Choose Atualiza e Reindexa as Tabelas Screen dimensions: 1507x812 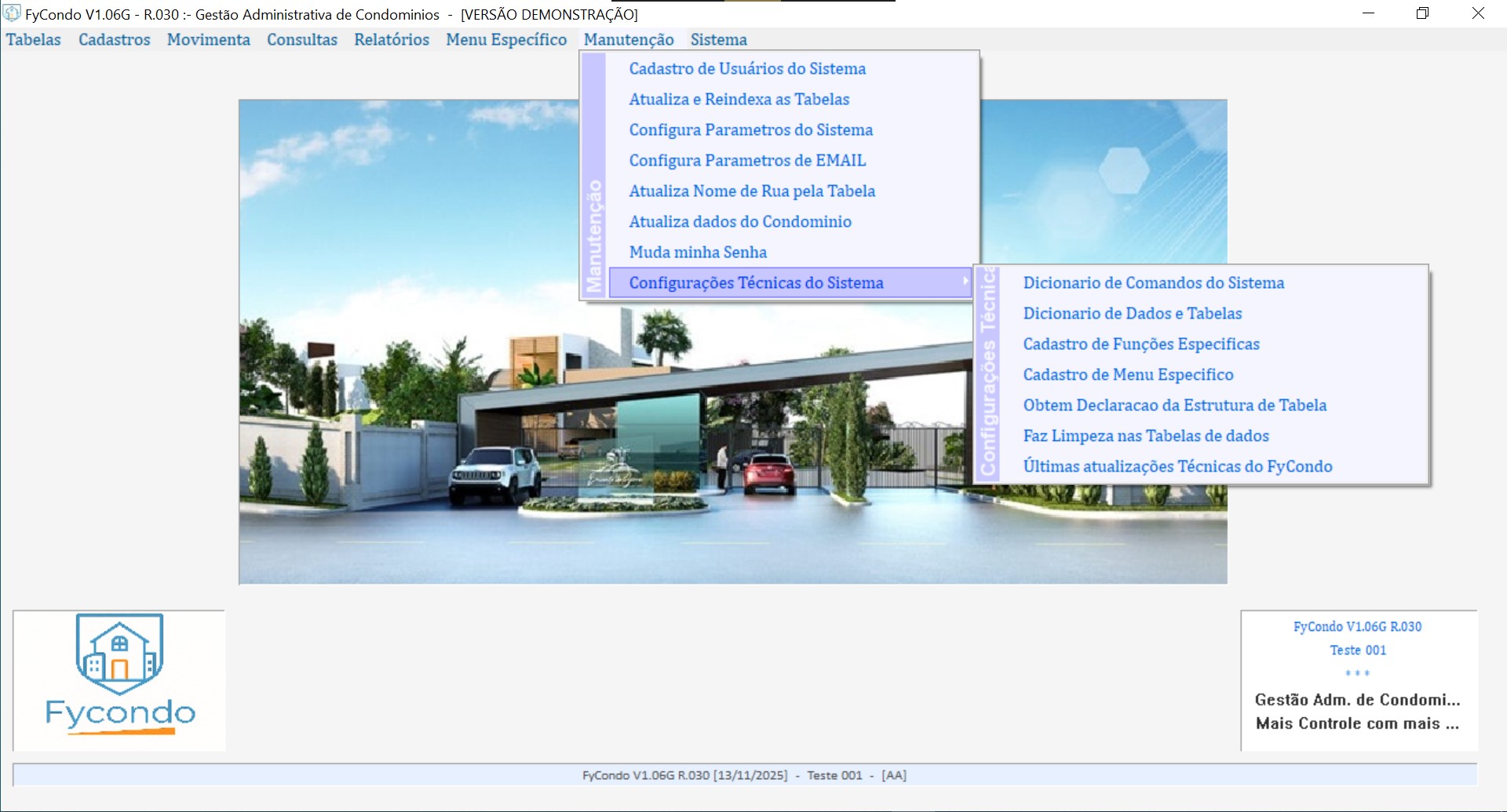pyautogui.click(x=739, y=99)
